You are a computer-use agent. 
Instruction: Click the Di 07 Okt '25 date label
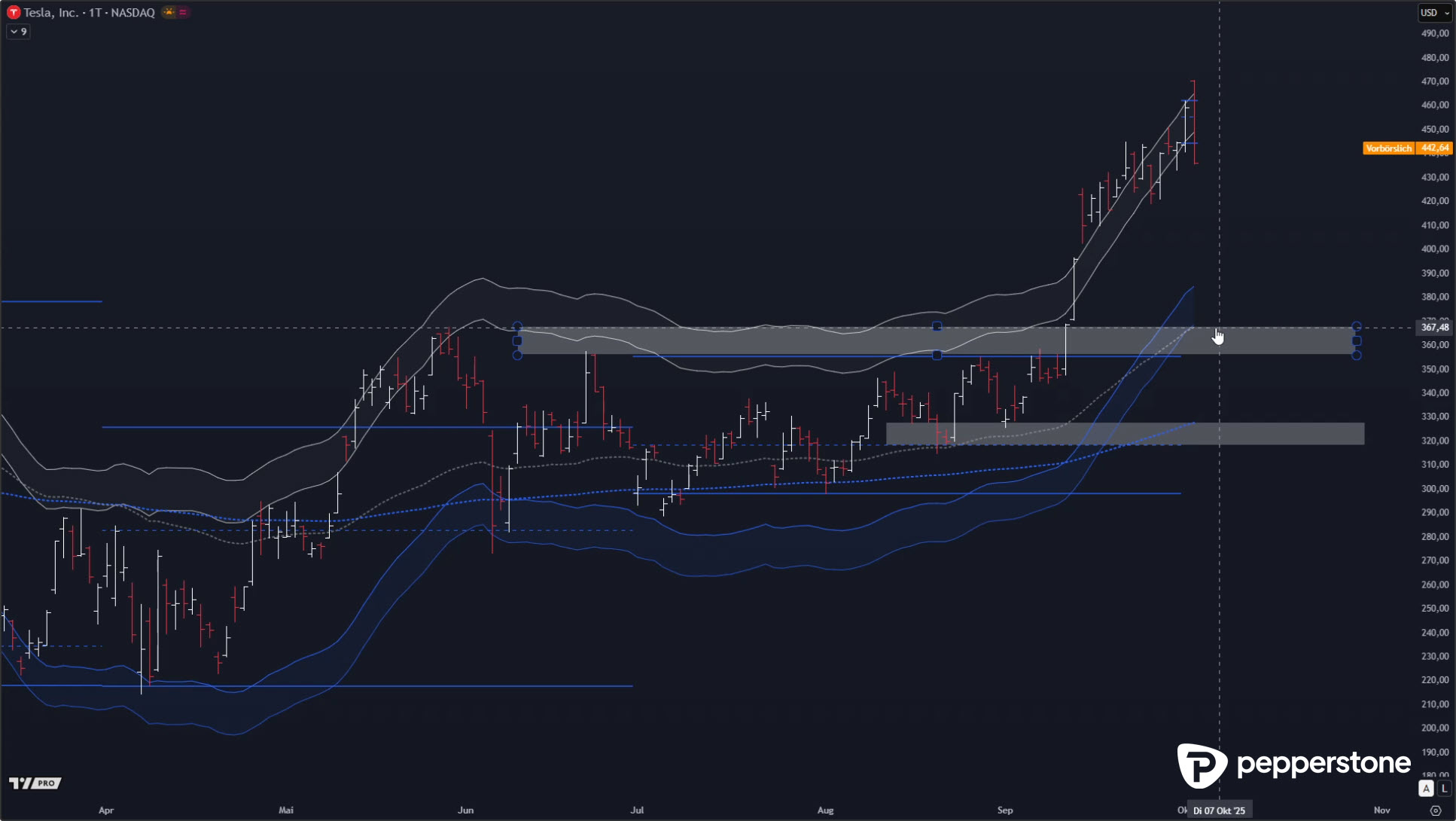1219,810
